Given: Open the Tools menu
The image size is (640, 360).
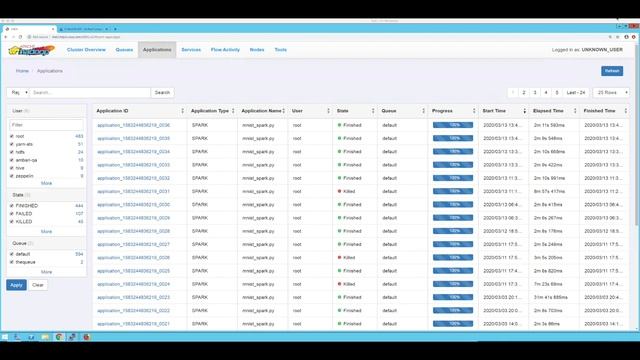Looking at the screenshot, I should 280,50.
